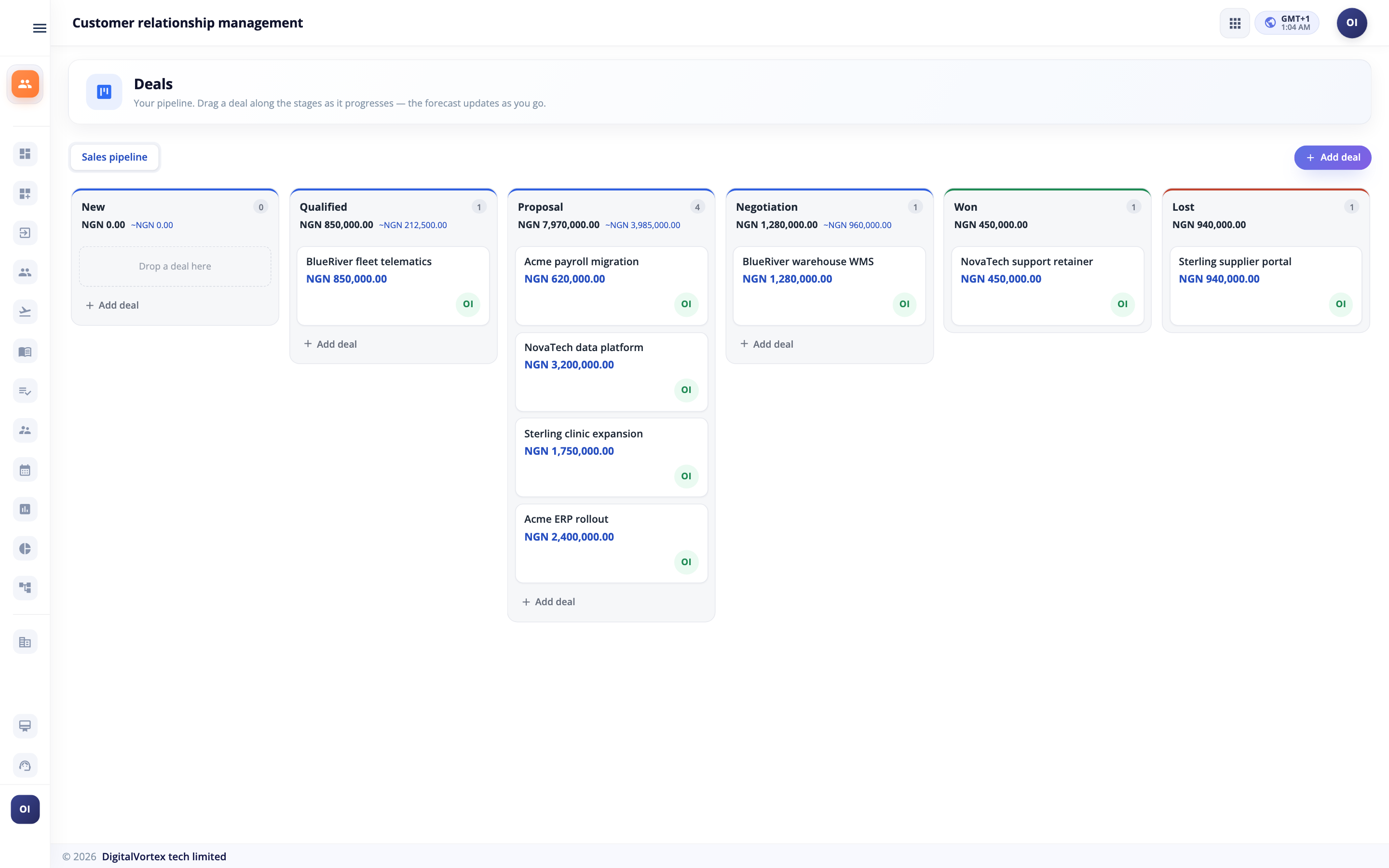Open the checklist tasks sidebar icon

25,391
